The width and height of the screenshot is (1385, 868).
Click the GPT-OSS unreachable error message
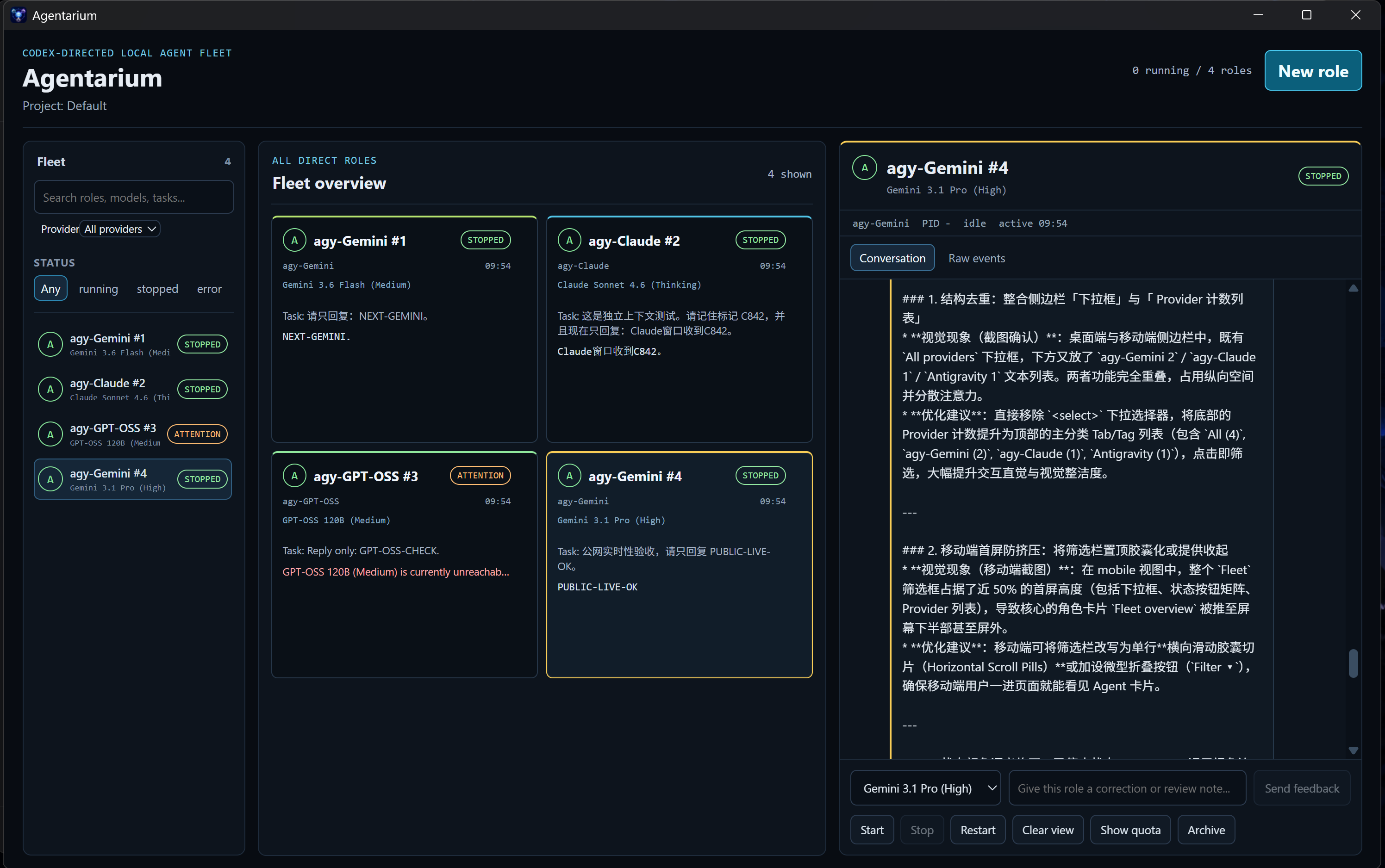396,572
